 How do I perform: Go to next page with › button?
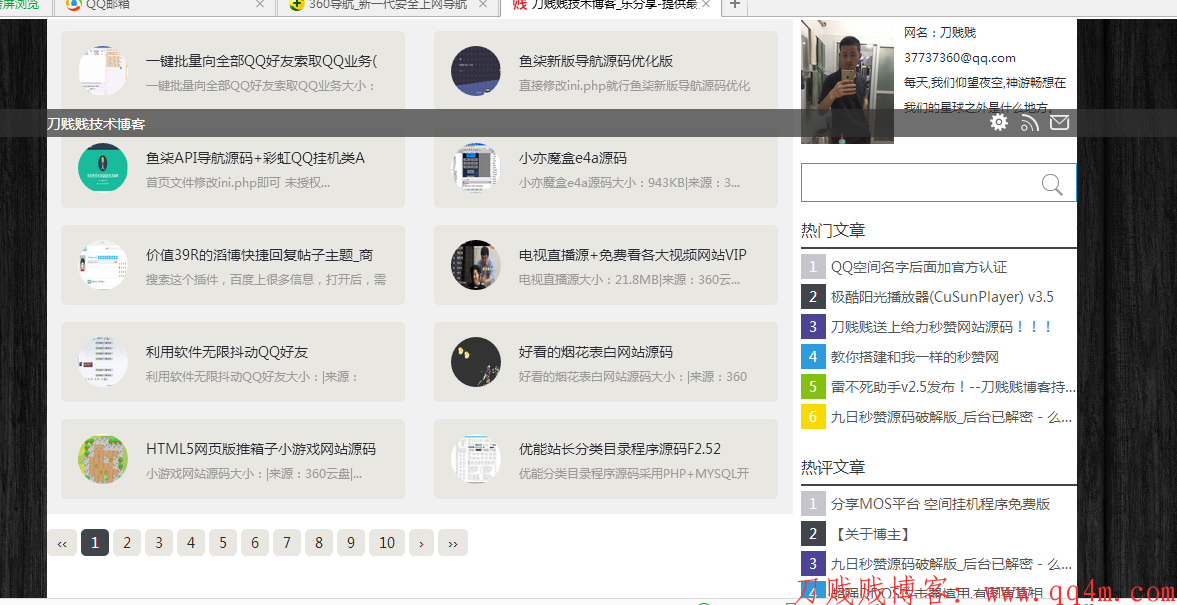tap(422, 543)
